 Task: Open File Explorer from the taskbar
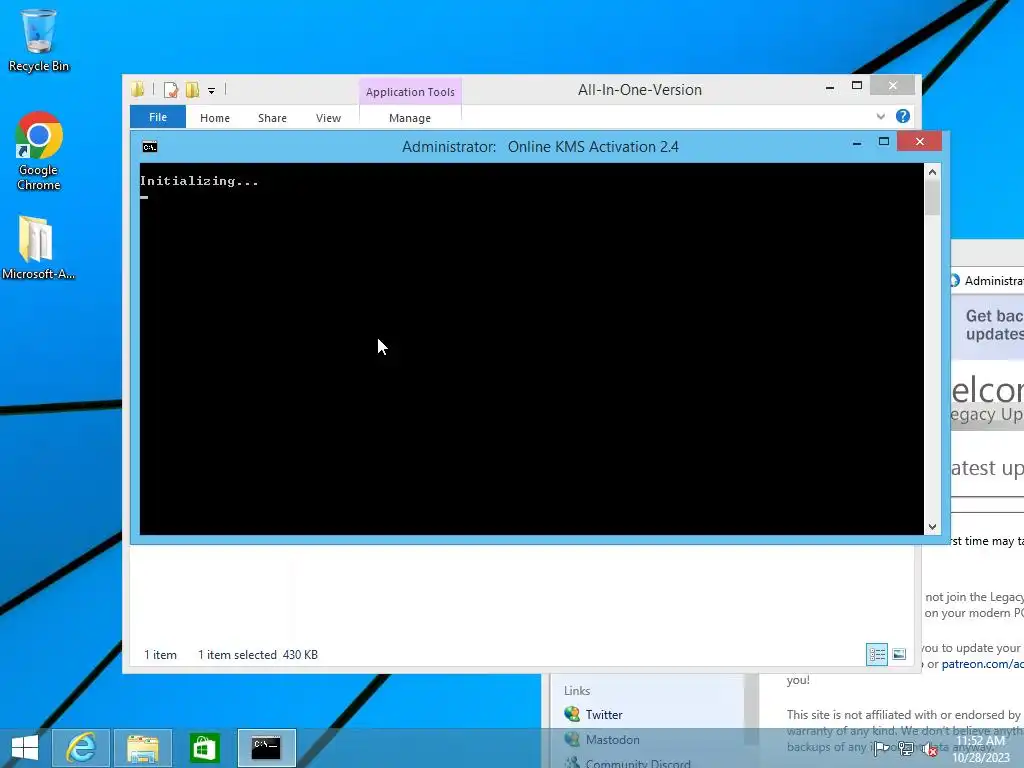click(x=143, y=748)
